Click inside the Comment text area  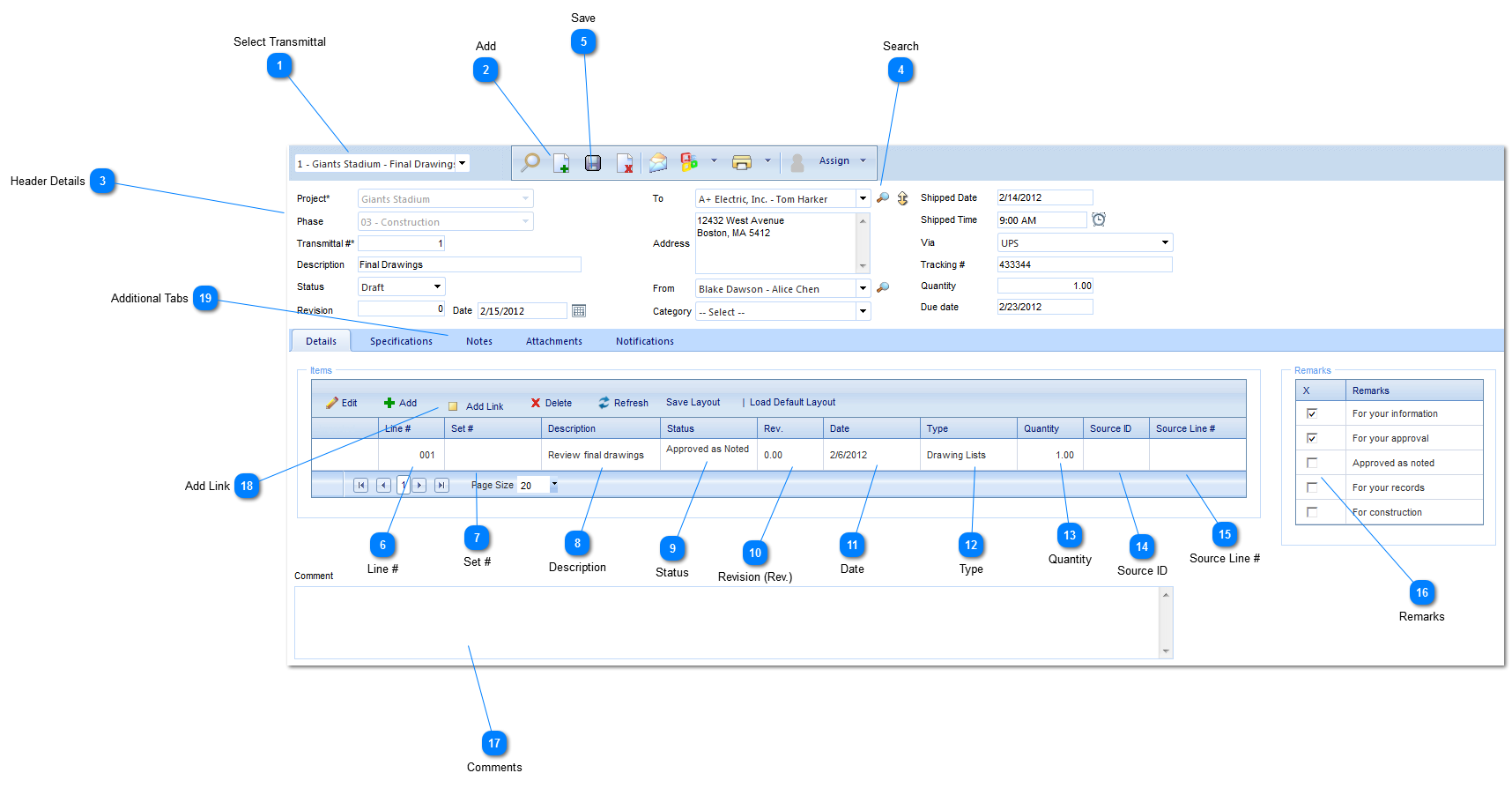[x=727, y=622]
